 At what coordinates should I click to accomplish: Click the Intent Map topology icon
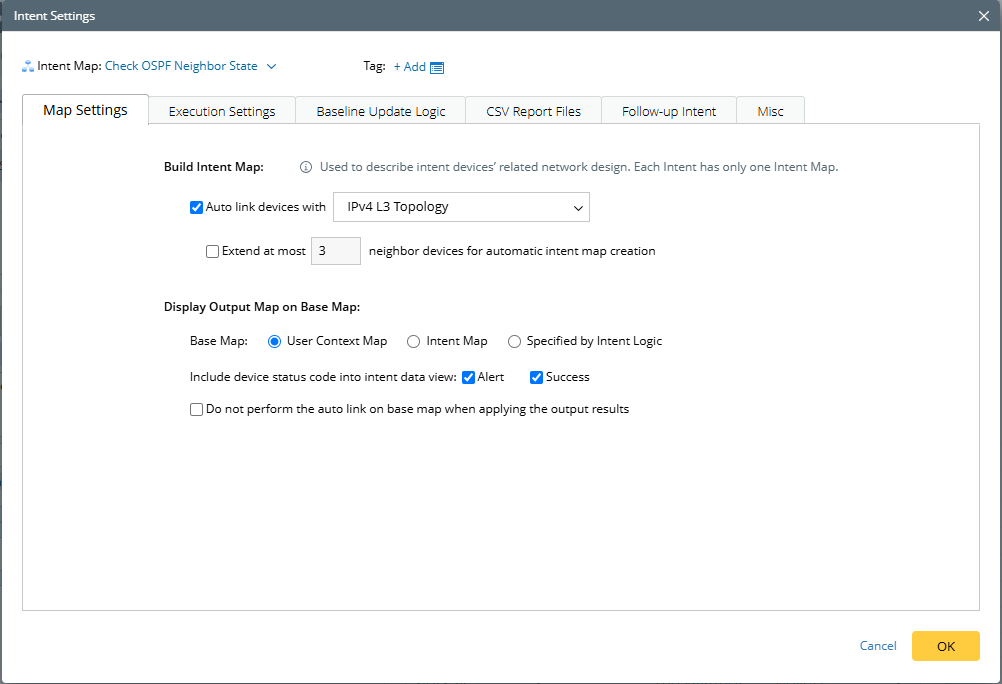click(27, 67)
